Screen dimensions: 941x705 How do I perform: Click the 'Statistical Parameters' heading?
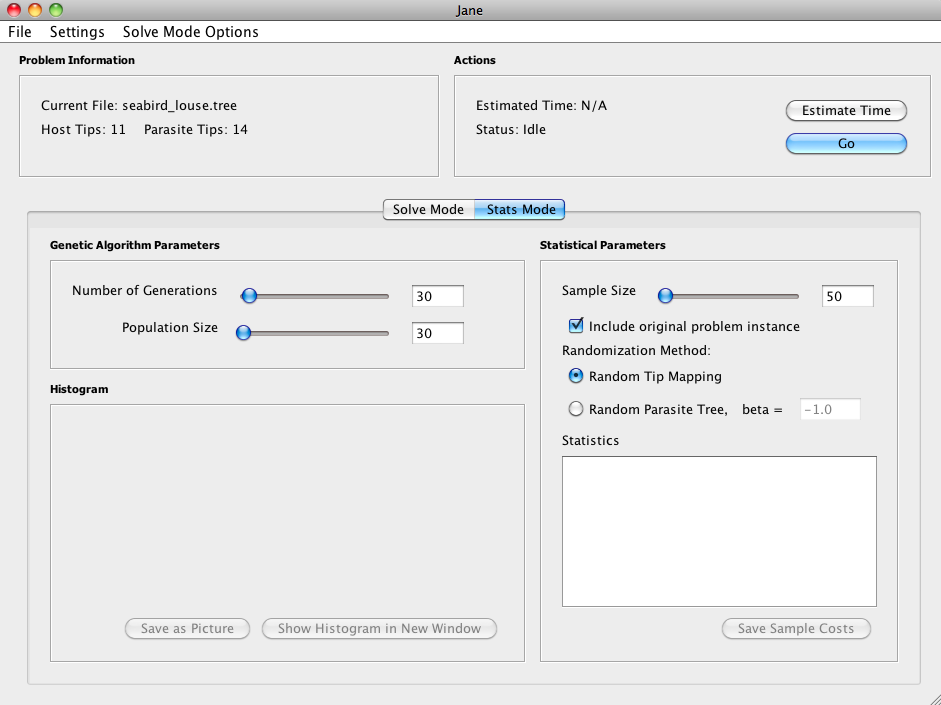click(x=603, y=245)
